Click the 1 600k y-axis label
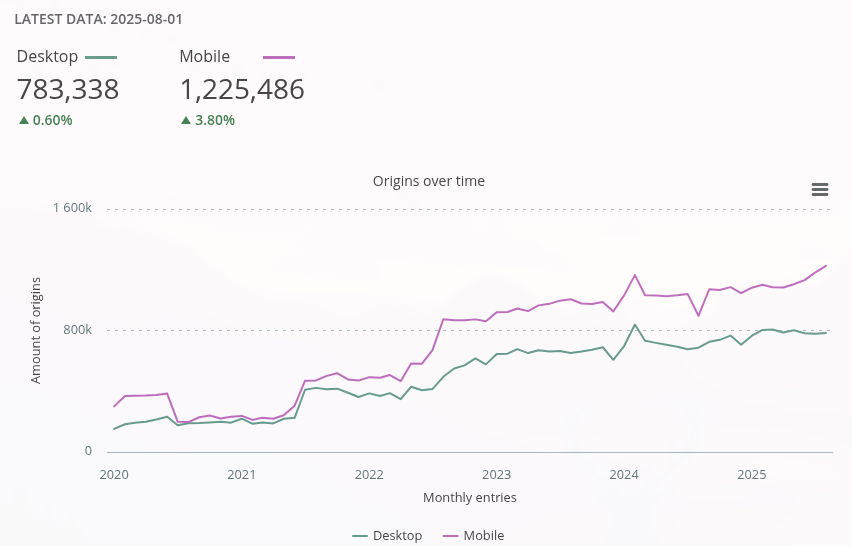This screenshot has width=852, height=546. pyautogui.click(x=73, y=208)
